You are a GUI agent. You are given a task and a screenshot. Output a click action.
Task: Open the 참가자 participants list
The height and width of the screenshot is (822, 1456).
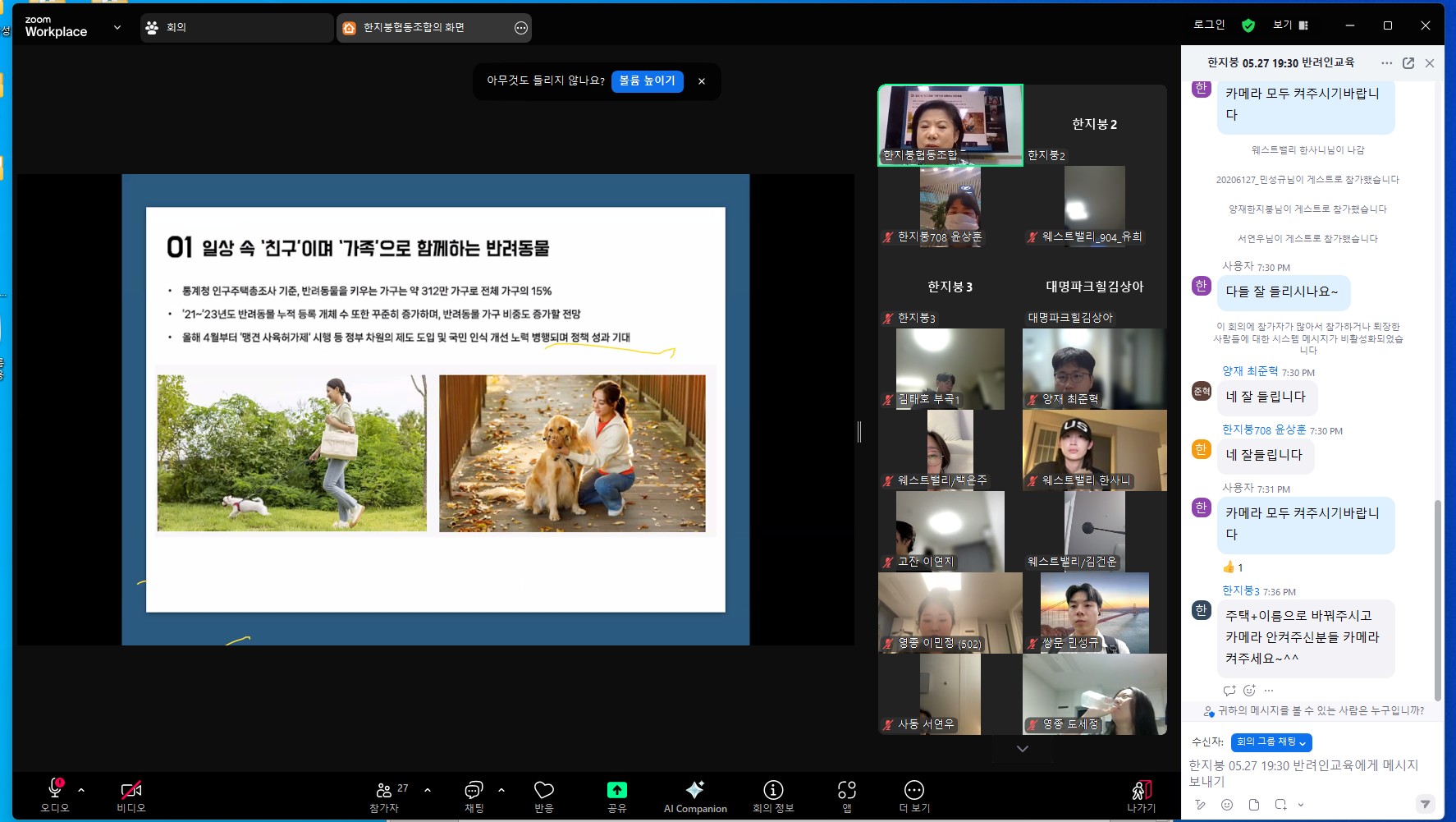383,790
